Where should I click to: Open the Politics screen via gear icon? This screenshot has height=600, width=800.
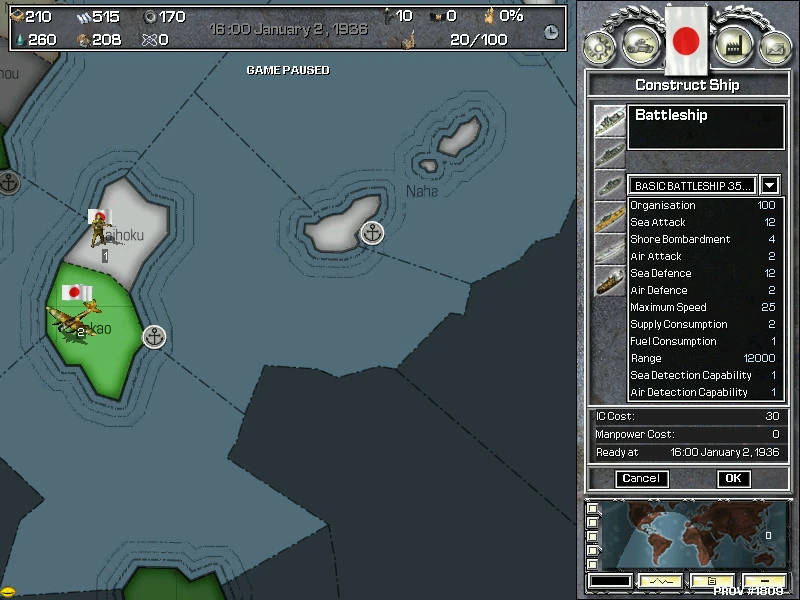[600, 43]
